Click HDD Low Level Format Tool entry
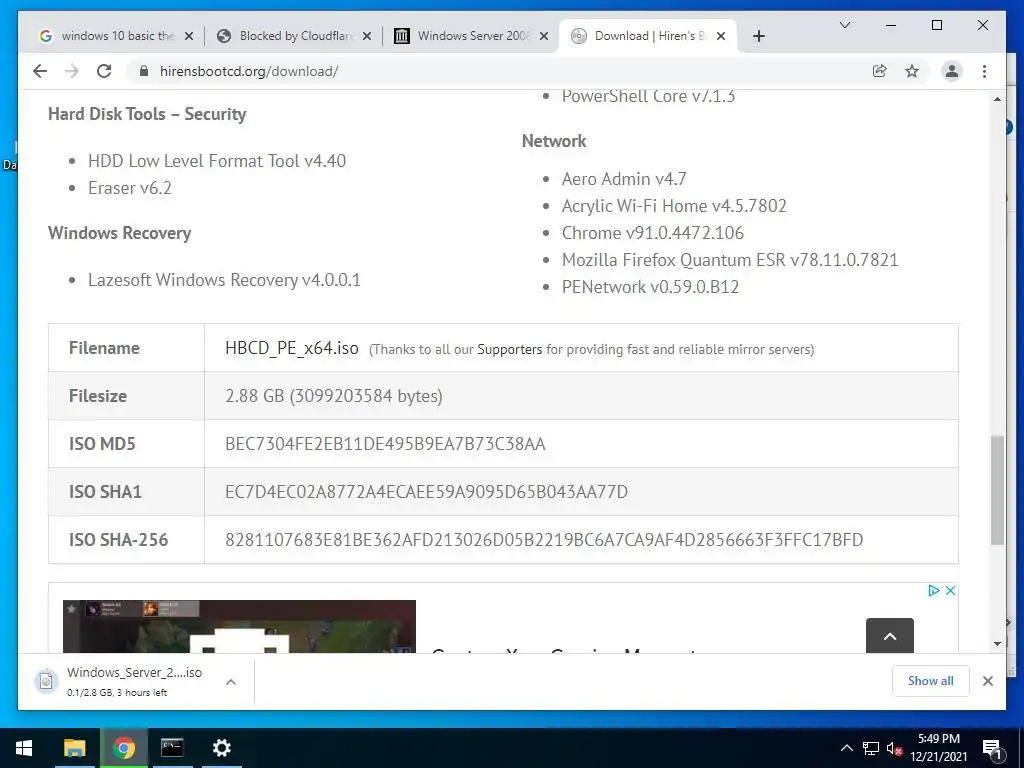This screenshot has height=768, width=1024. [217, 161]
